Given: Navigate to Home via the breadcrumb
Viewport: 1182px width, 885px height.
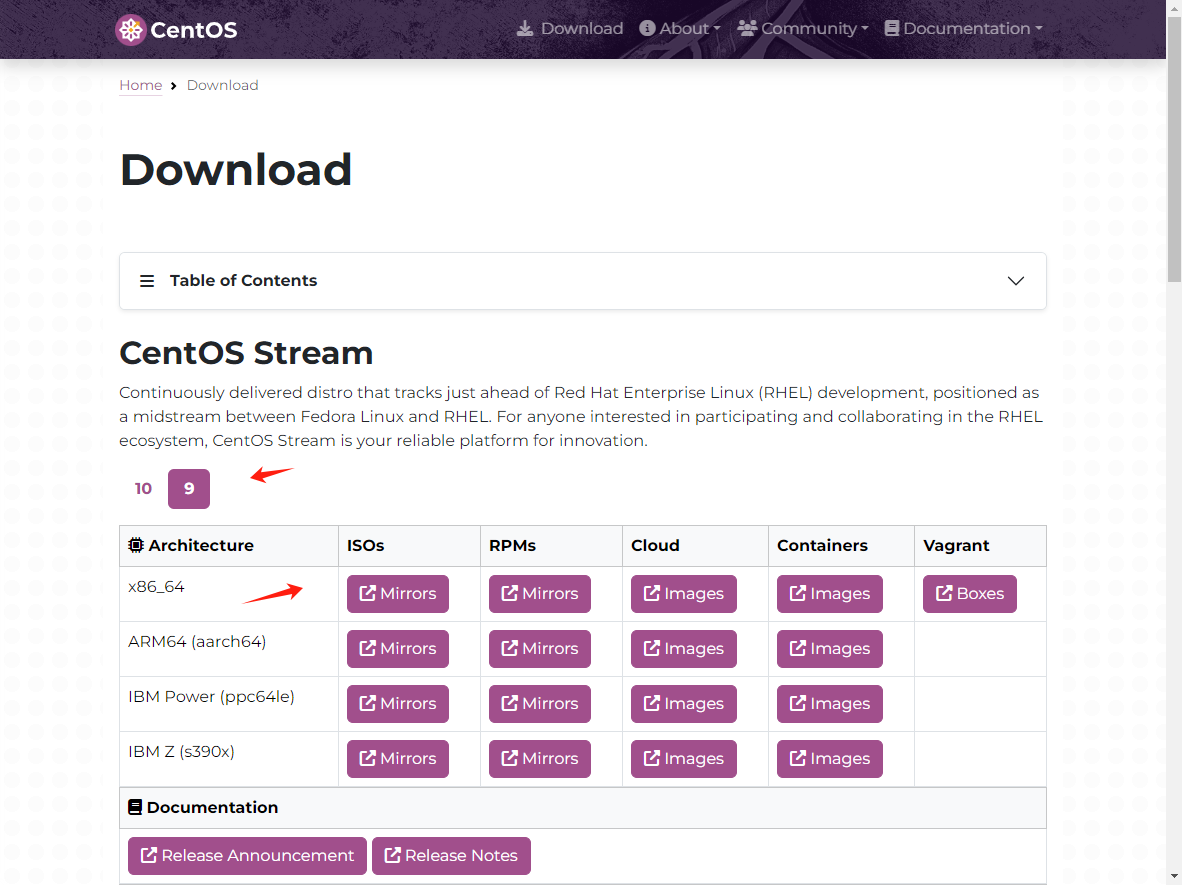Looking at the screenshot, I should [x=140, y=85].
